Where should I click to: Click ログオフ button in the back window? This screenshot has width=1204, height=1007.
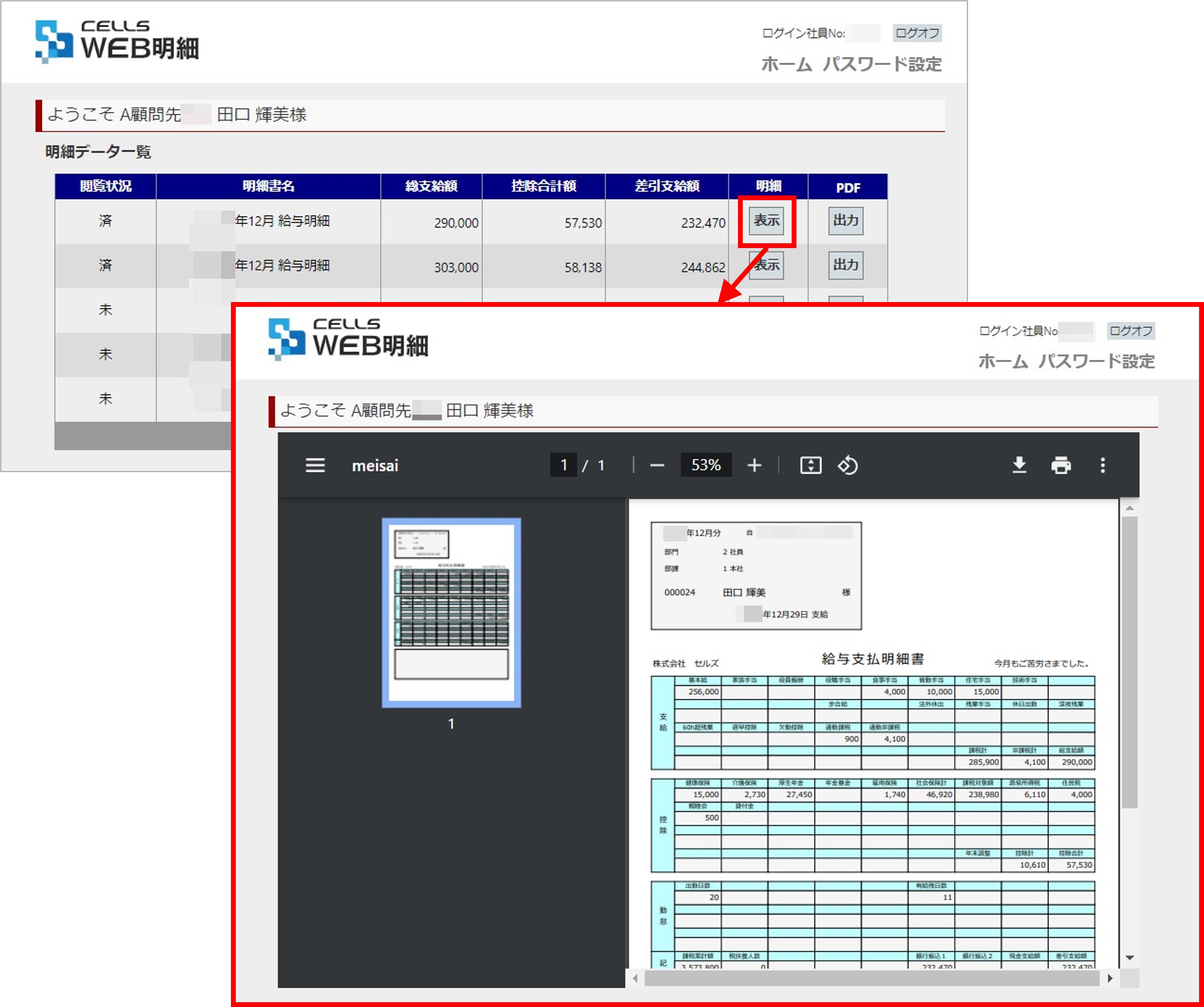click(x=917, y=33)
